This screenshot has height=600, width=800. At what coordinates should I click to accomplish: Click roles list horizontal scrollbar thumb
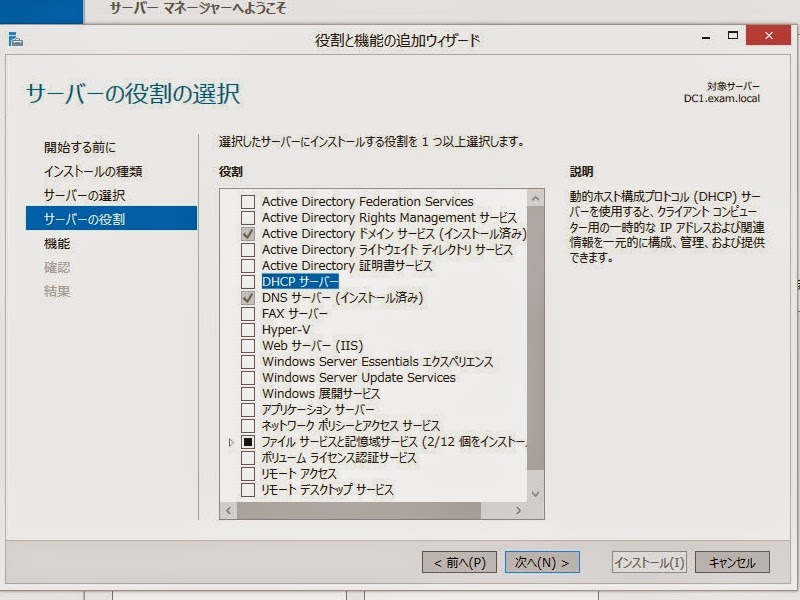(x=359, y=510)
